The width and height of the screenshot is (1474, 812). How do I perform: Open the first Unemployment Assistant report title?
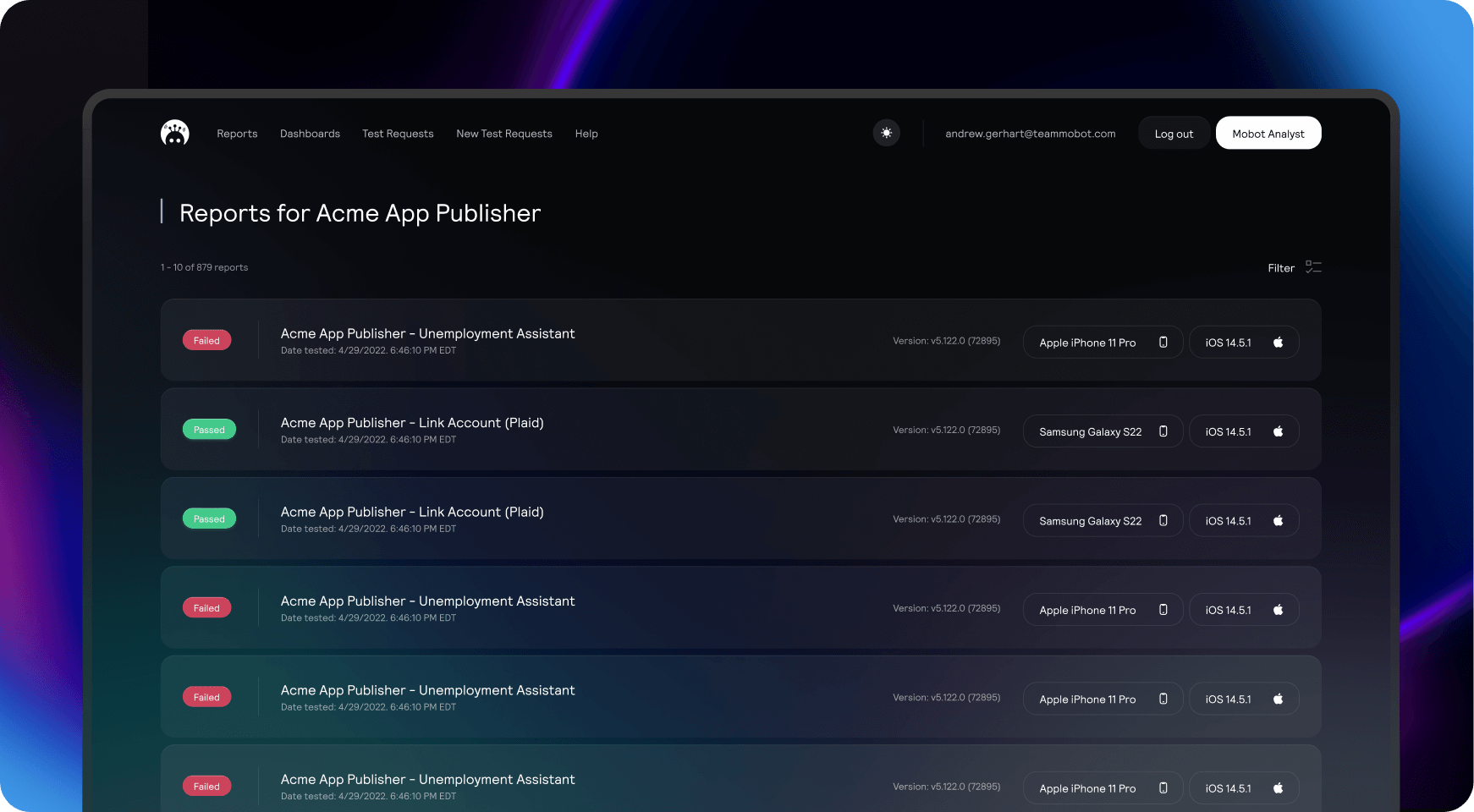(427, 334)
